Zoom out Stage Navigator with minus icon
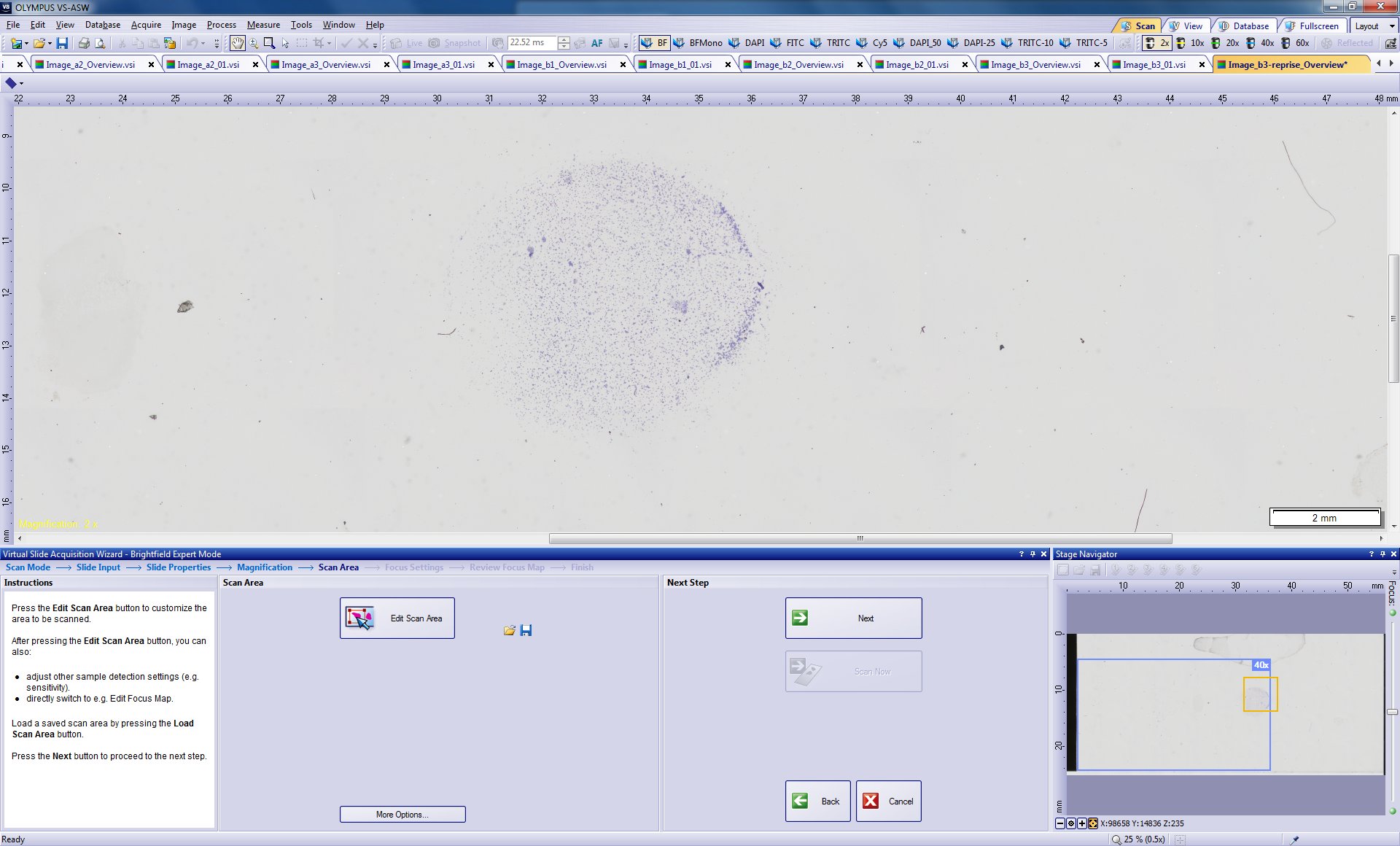The image size is (1400, 846). click(x=1060, y=823)
